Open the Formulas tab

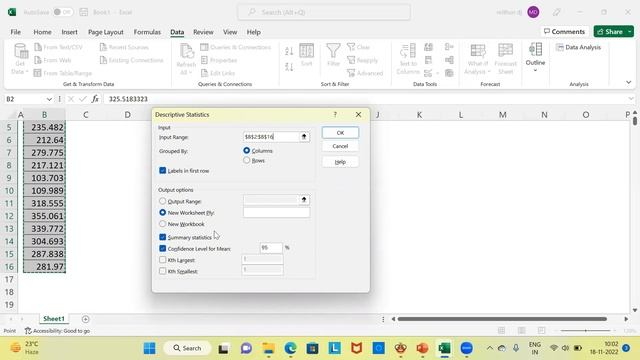coord(147,32)
